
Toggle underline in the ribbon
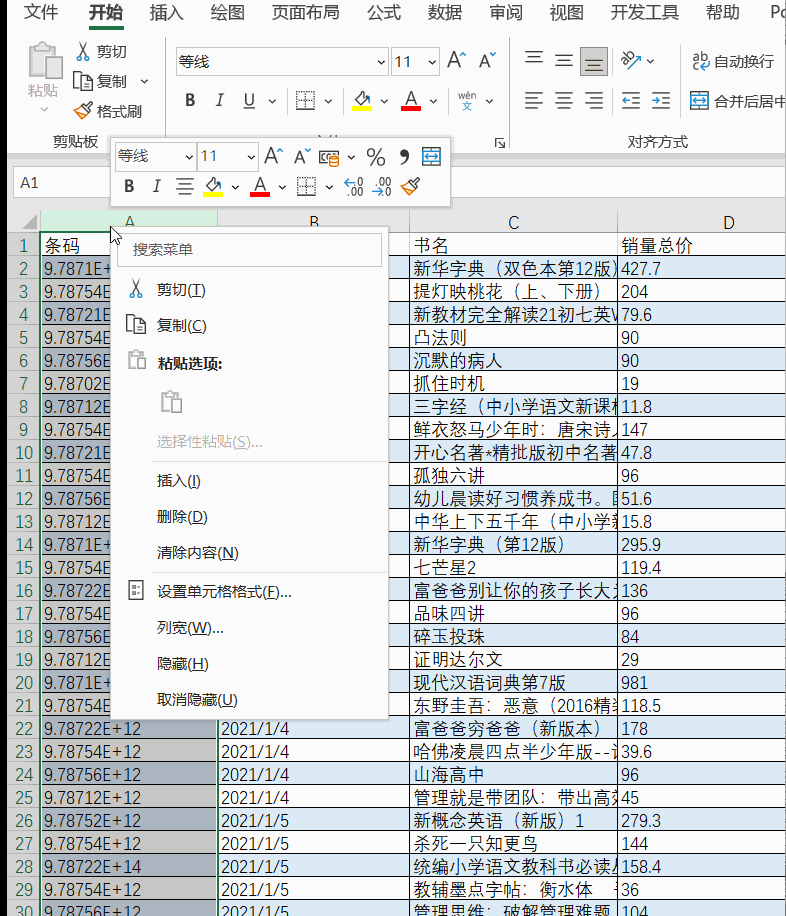(x=247, y=100)
